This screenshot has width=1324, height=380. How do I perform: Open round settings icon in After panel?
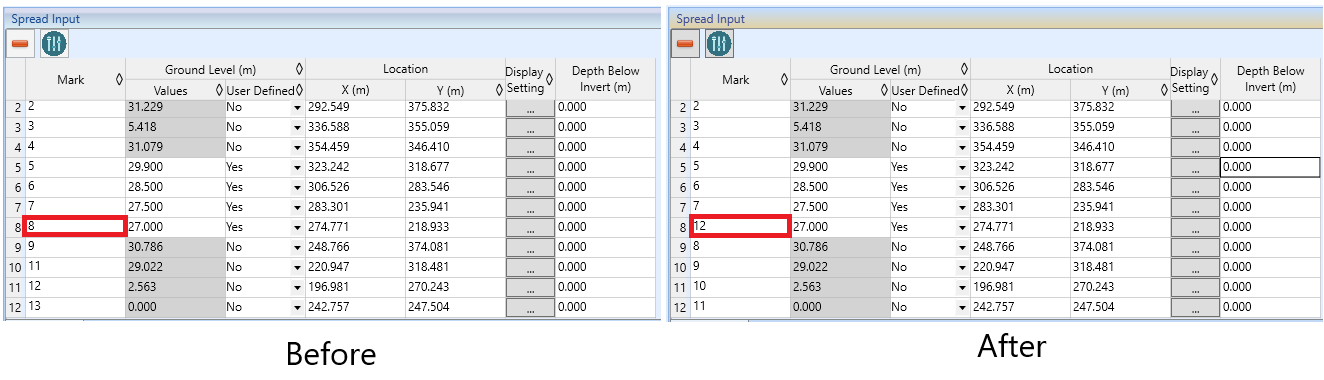tap(719, 44)
